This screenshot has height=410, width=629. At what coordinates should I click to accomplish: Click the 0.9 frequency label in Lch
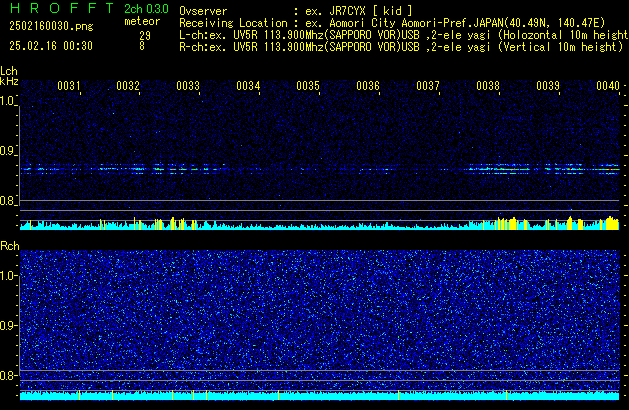(x=7, y=151)
